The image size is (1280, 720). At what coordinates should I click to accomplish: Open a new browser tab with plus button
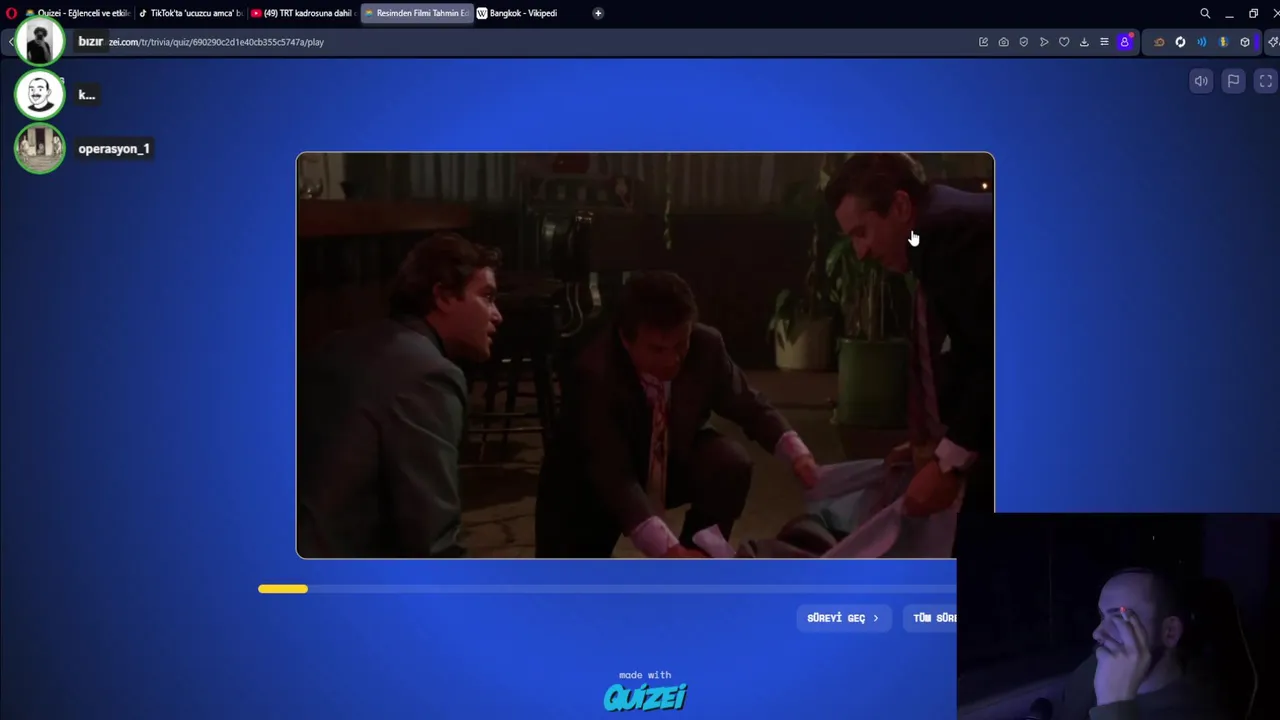pos(598,13)
